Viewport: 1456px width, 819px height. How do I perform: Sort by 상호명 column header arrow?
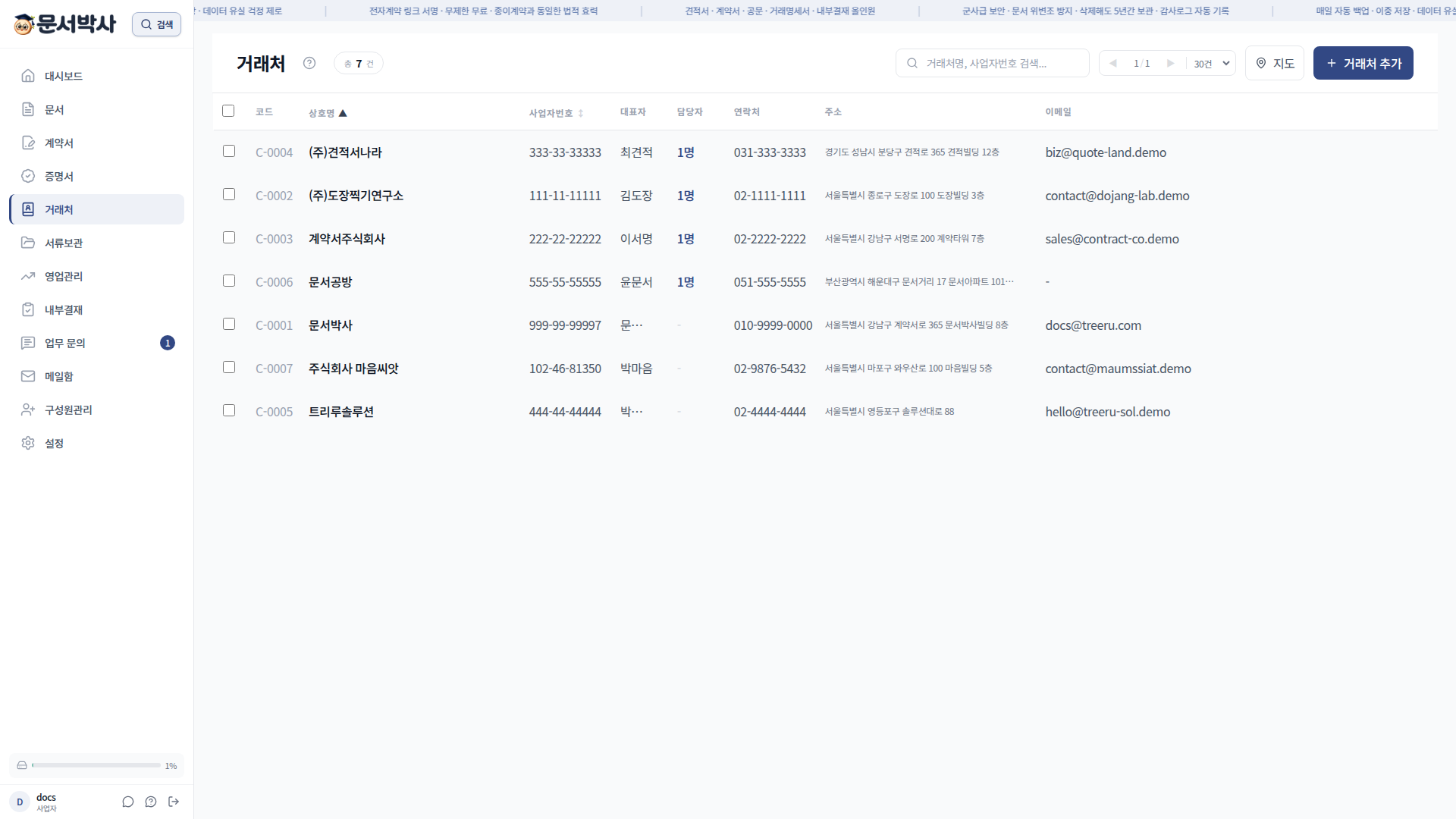(x=343, y=113)
